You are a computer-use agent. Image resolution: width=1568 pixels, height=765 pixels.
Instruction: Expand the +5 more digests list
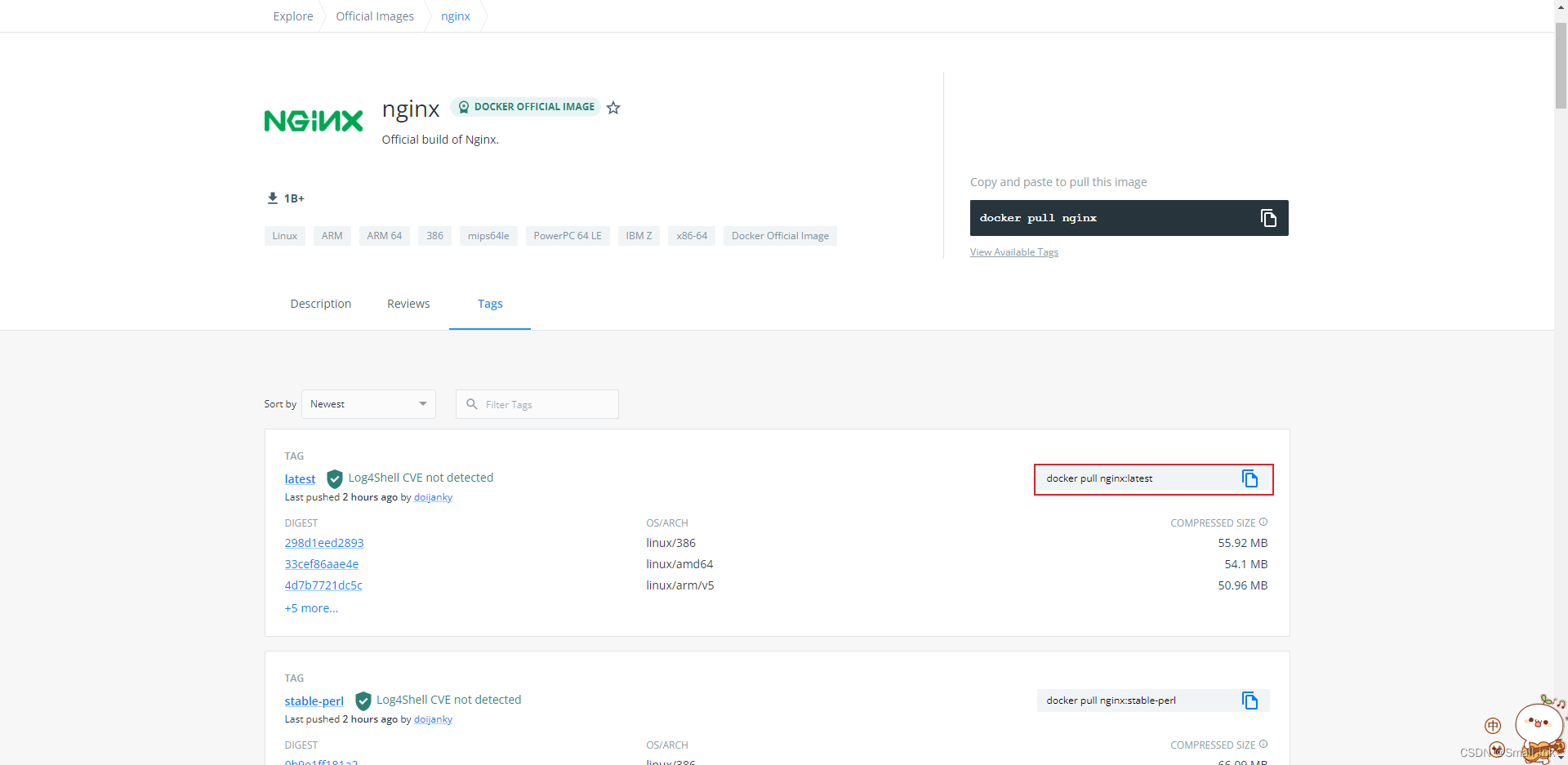(x=311, y=608)
